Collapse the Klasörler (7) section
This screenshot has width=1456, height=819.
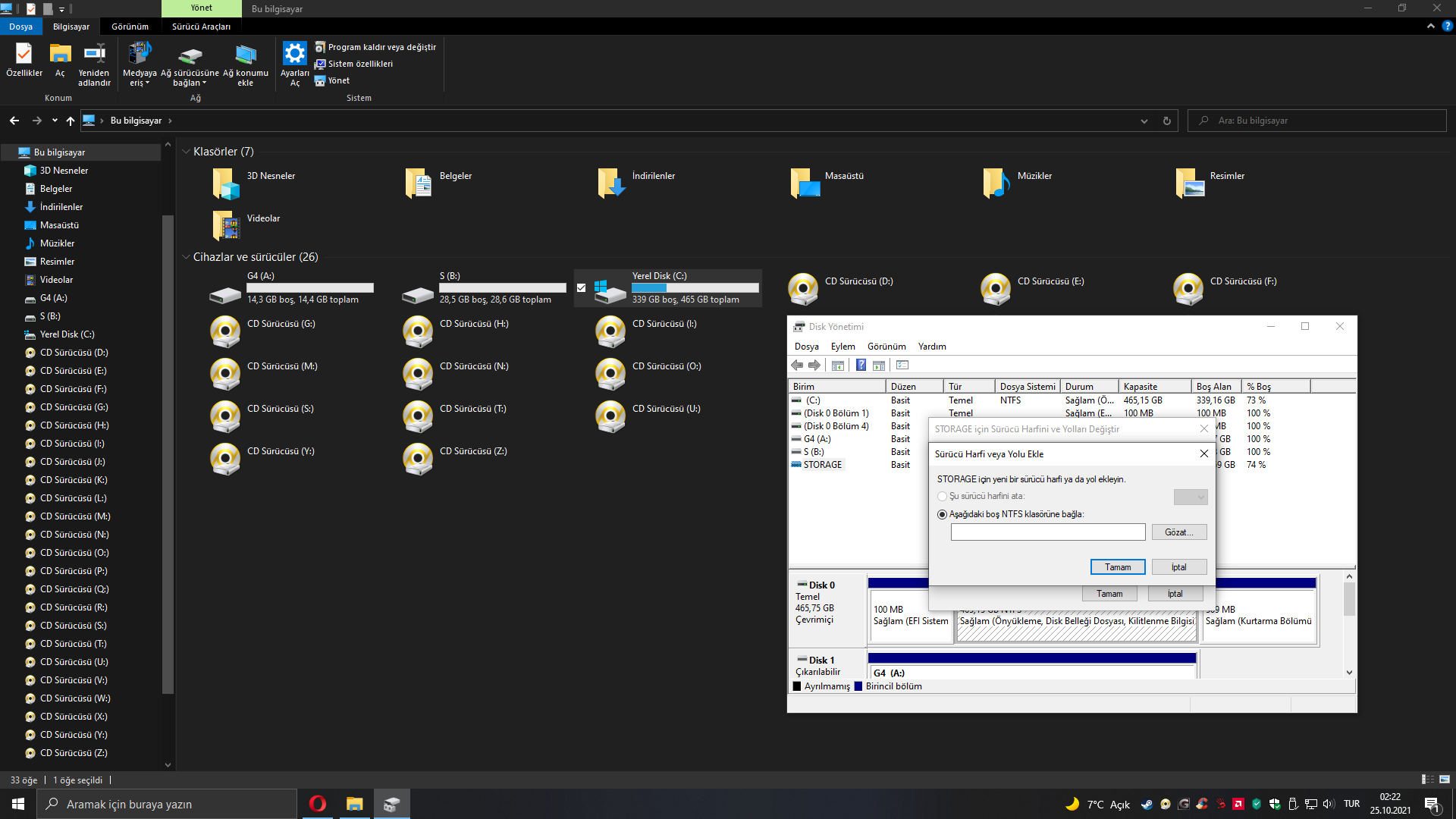point(186,152)
